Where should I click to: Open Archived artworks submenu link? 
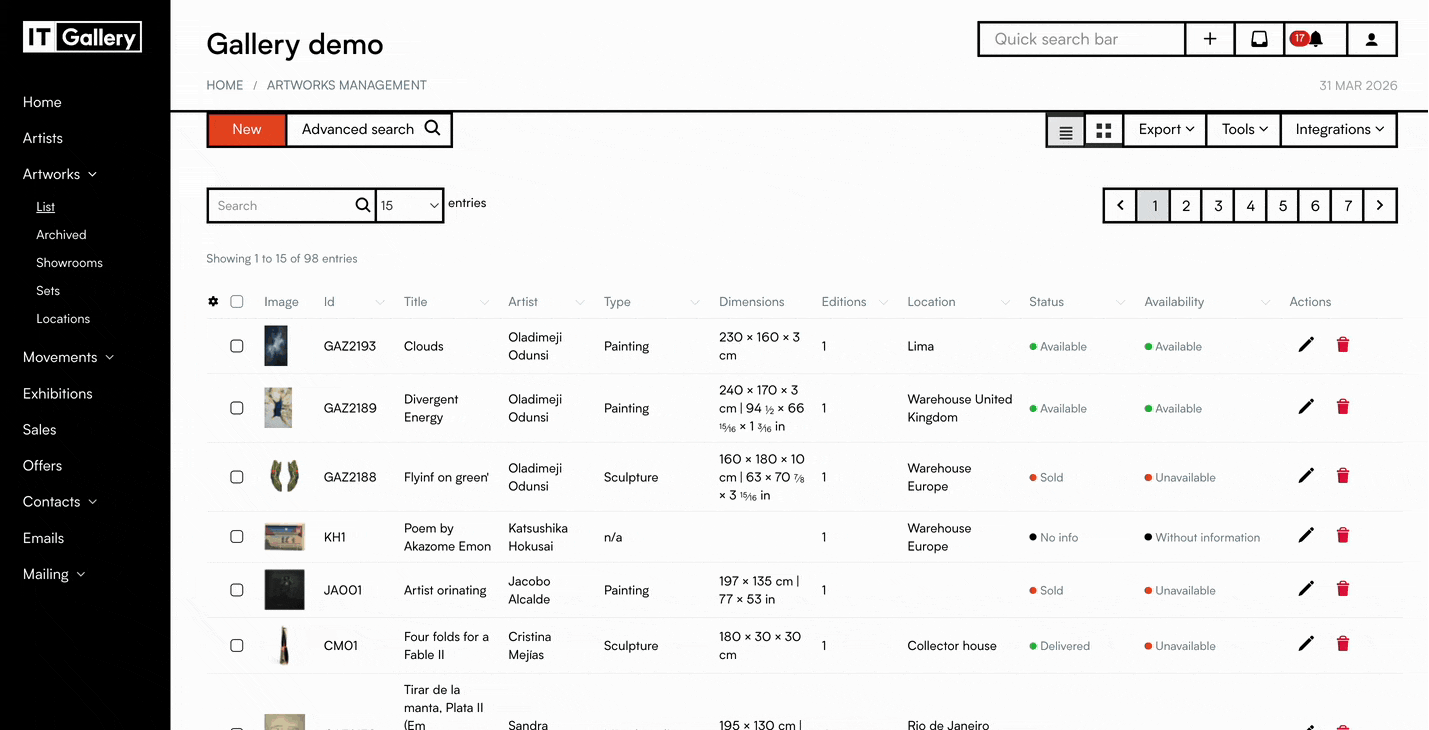(61, 235)
